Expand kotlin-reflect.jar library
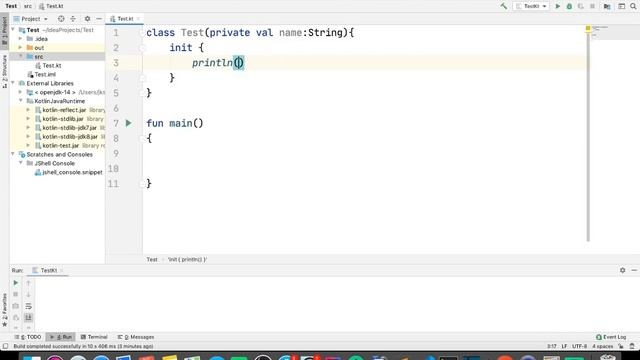The image size is (640, 360). coord(28,110)
